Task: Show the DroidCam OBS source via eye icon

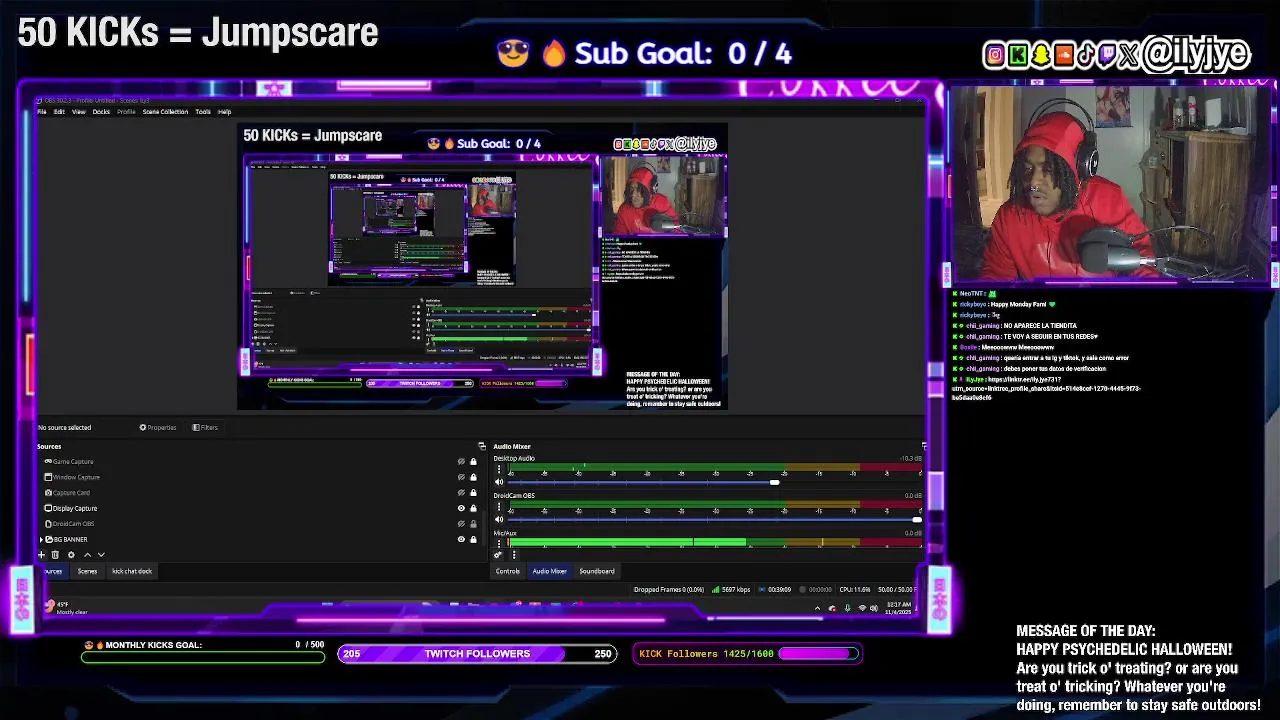Action: (461, 524)
